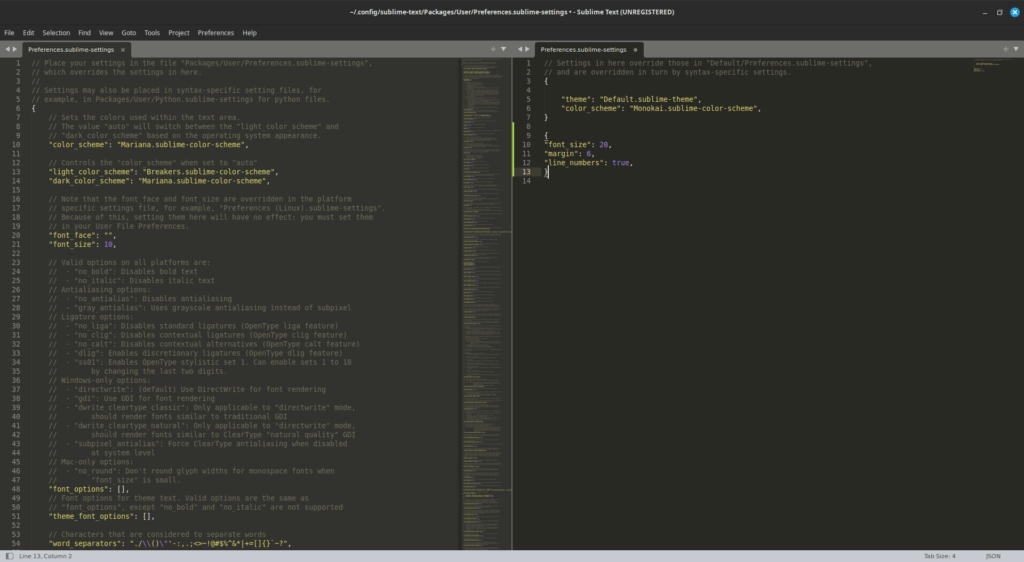Open the Tools menu

tap(152, 33)
